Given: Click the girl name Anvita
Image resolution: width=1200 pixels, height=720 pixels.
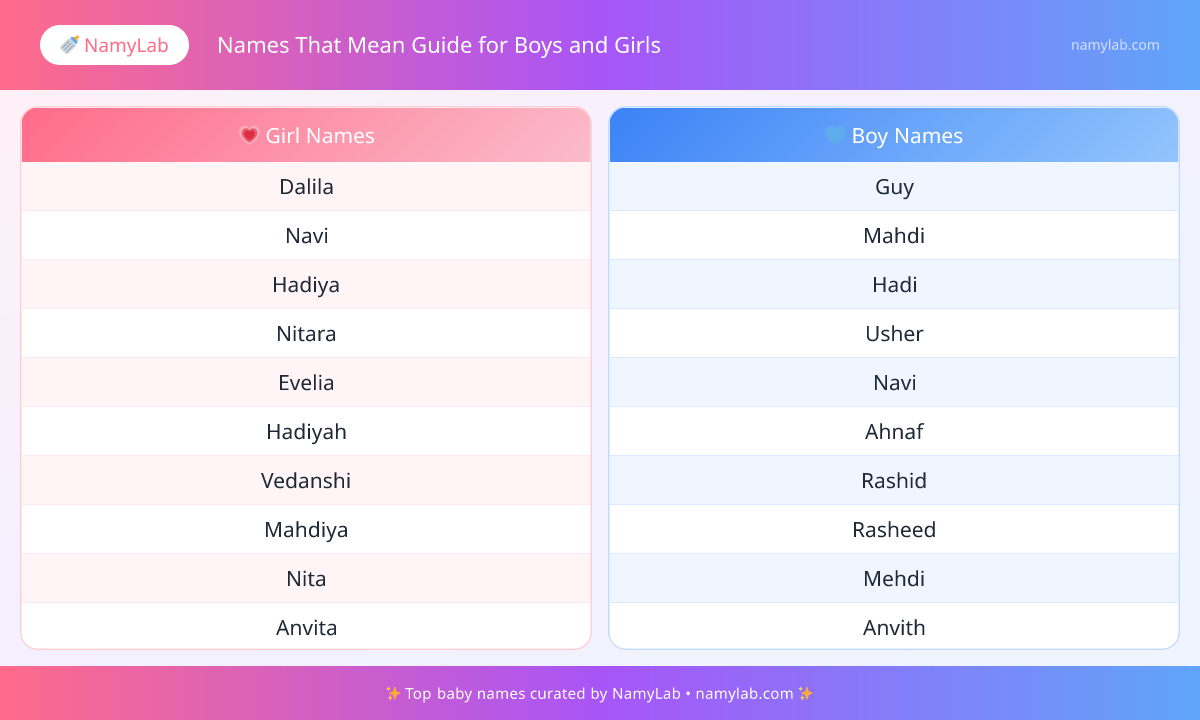Looking at the screenshot, I should click(x=306, y=628).
